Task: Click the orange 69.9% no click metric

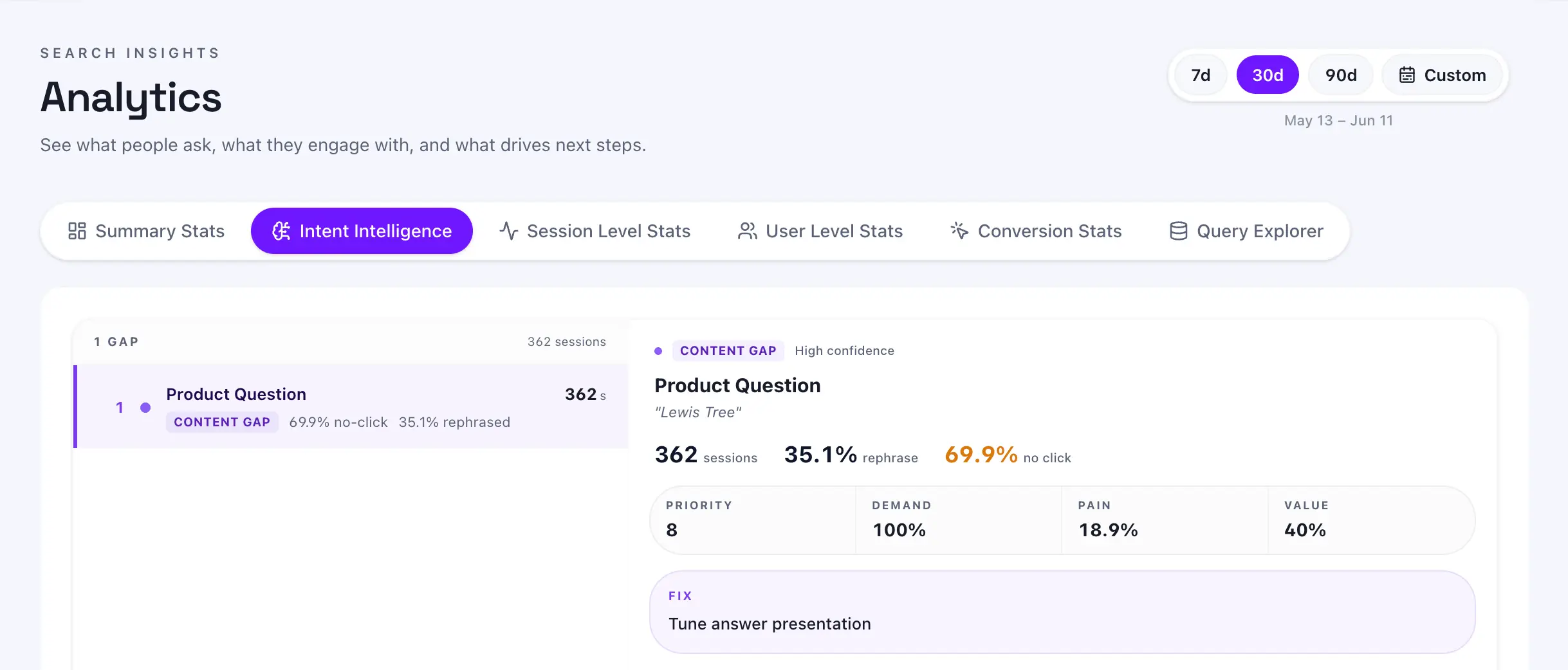Action: [x=1008, y=455]
